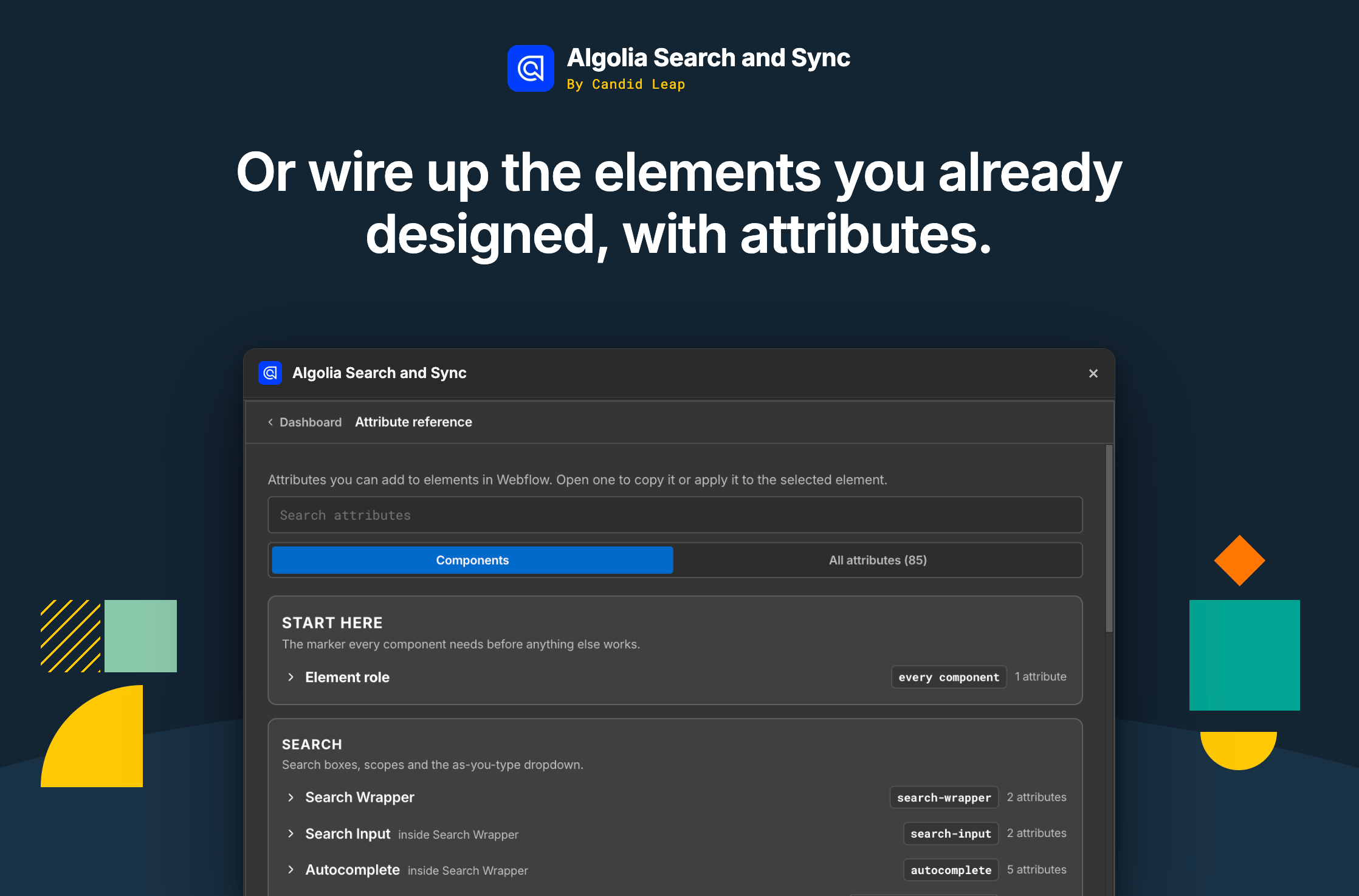The width and height of the screenshot is (1359, 896).
Task: Switch to the Components tab
Action: (472, 560)
